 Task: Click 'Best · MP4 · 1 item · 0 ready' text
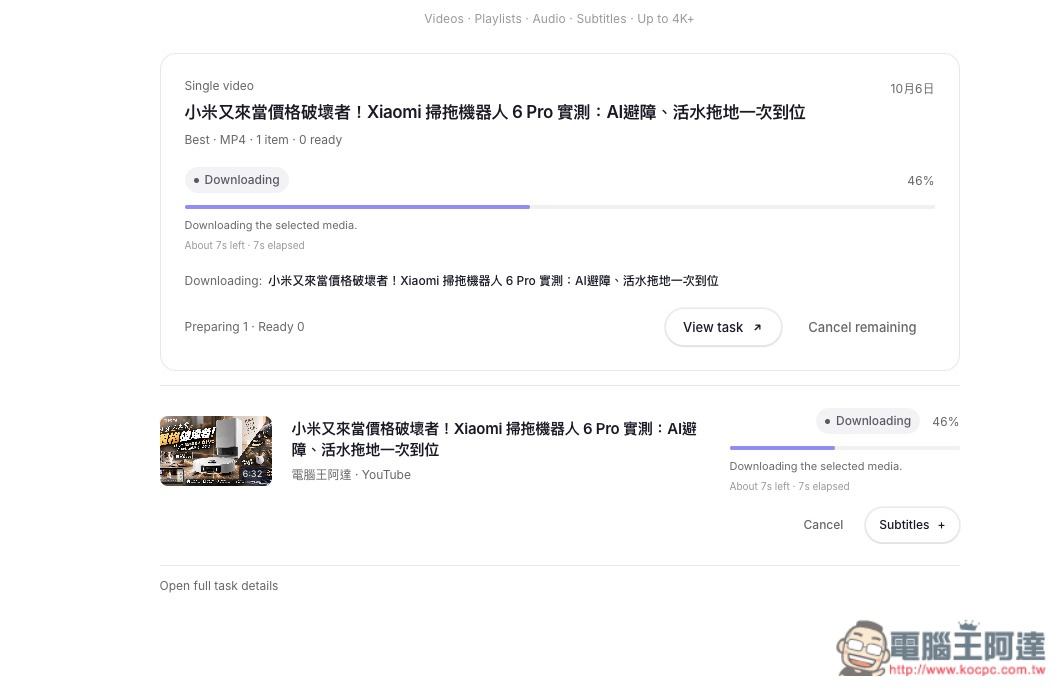[x=263, y=140]
